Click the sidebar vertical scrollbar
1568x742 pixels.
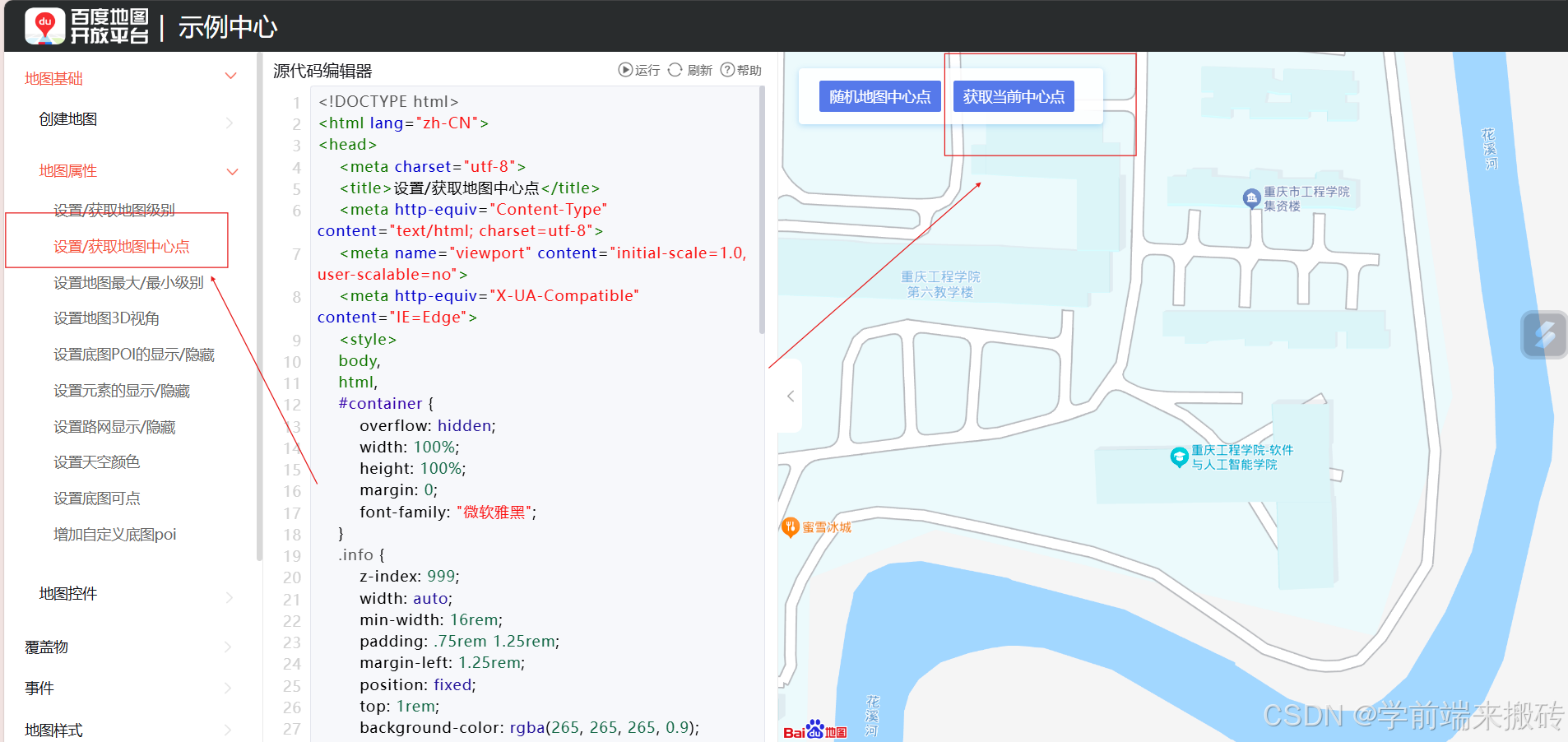coord(259,306)
